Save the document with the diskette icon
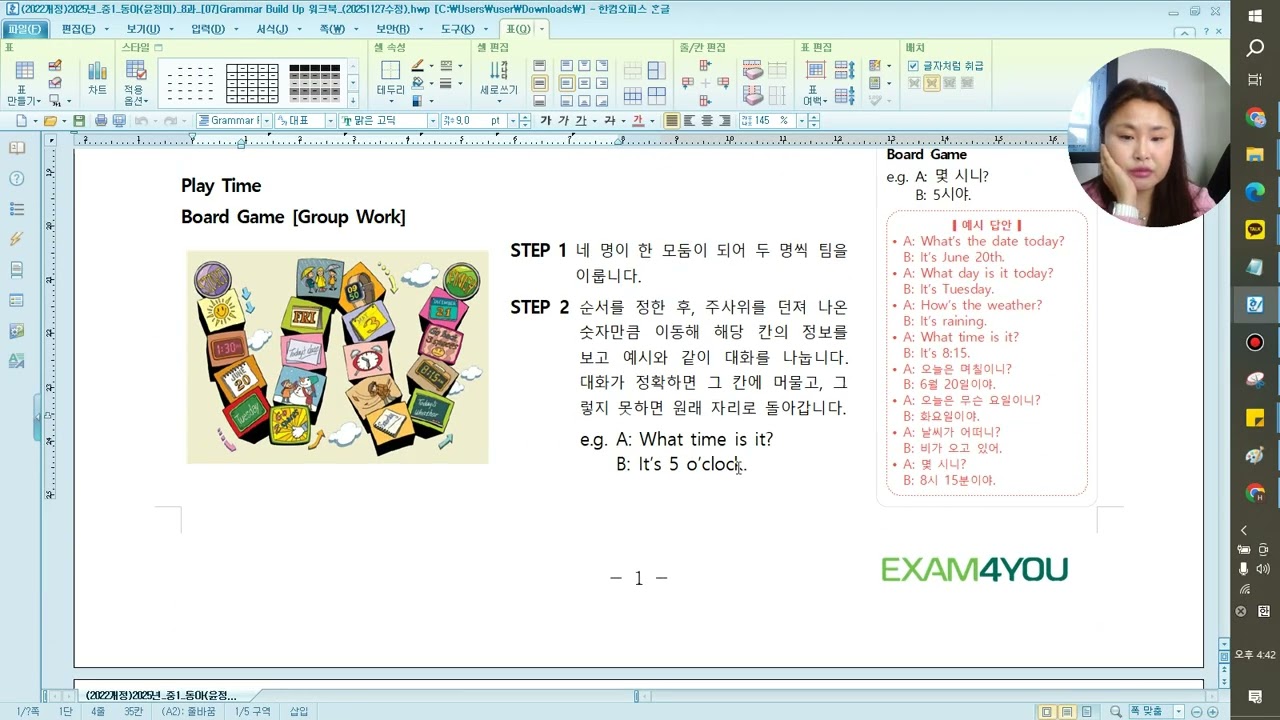1280x720 pixels. 79,120
